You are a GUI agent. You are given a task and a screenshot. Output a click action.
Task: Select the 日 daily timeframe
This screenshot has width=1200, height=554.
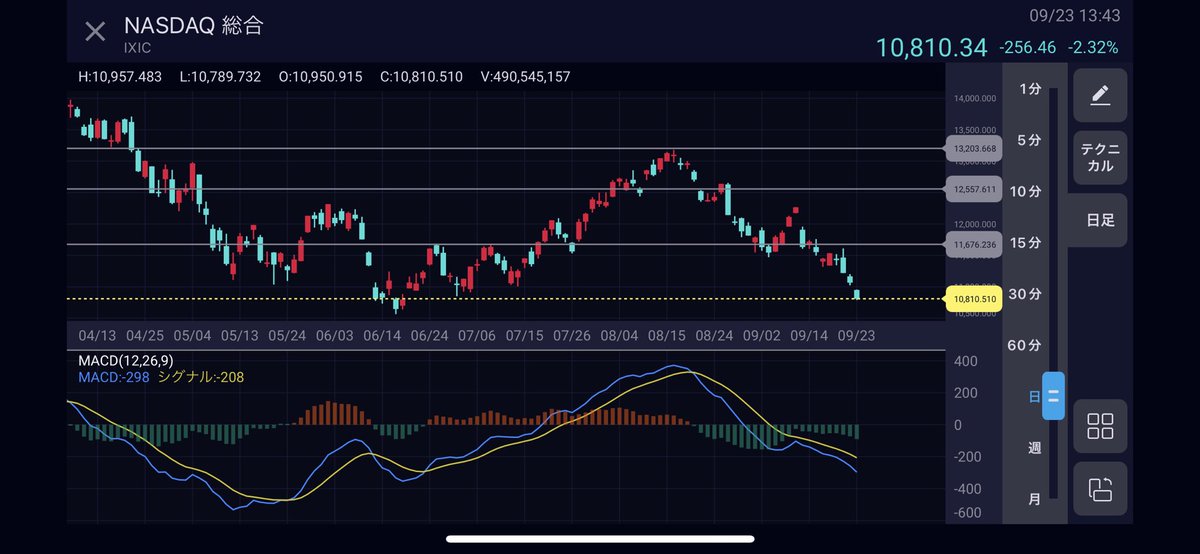(1034, 397)
